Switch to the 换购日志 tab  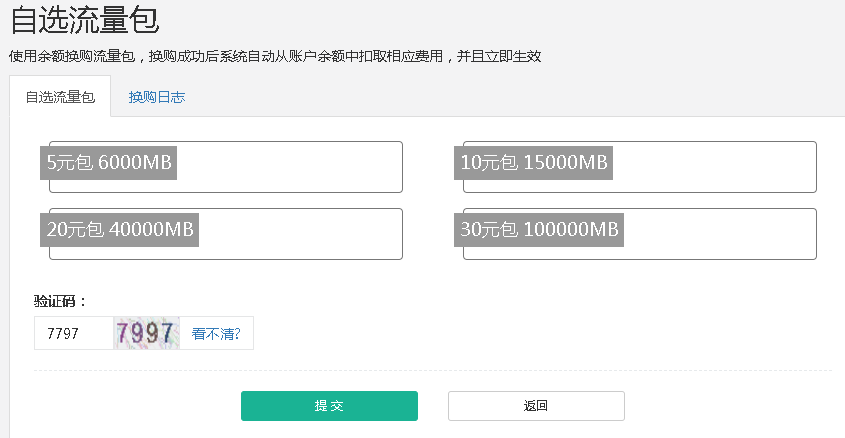(157, 97)
